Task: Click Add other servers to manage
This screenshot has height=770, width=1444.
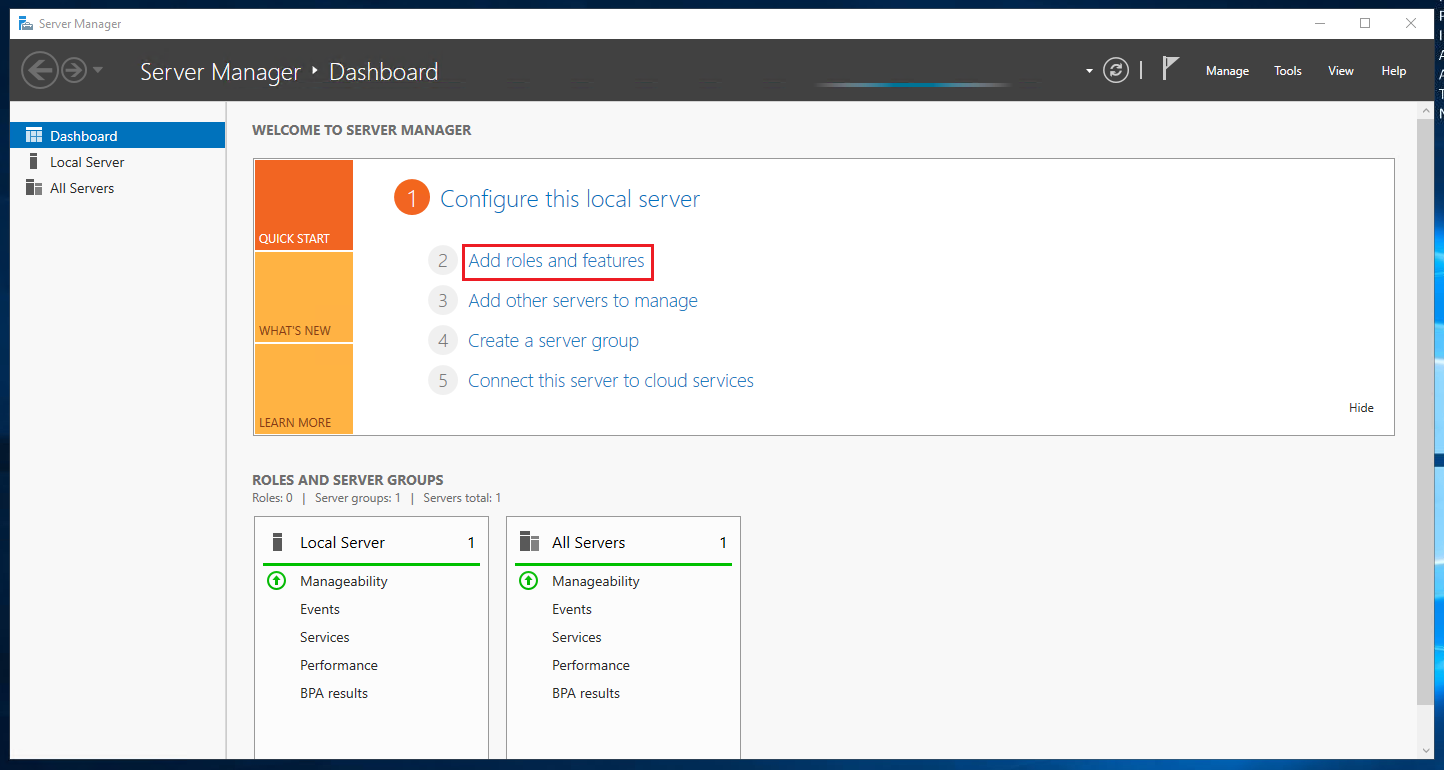Action: pyautogui.click(x=583, y=300)
